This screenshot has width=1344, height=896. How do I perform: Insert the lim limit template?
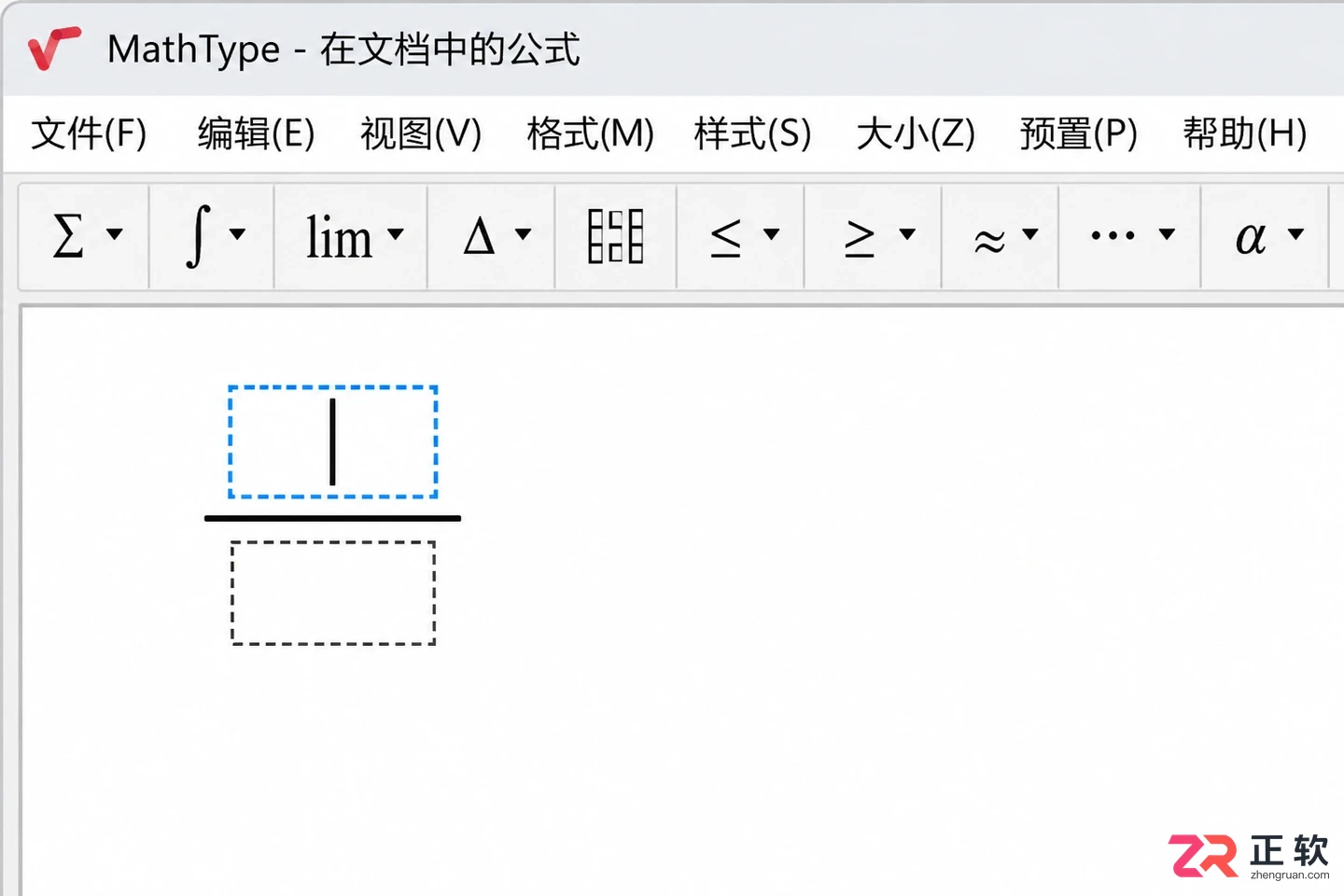pos(340,236)
